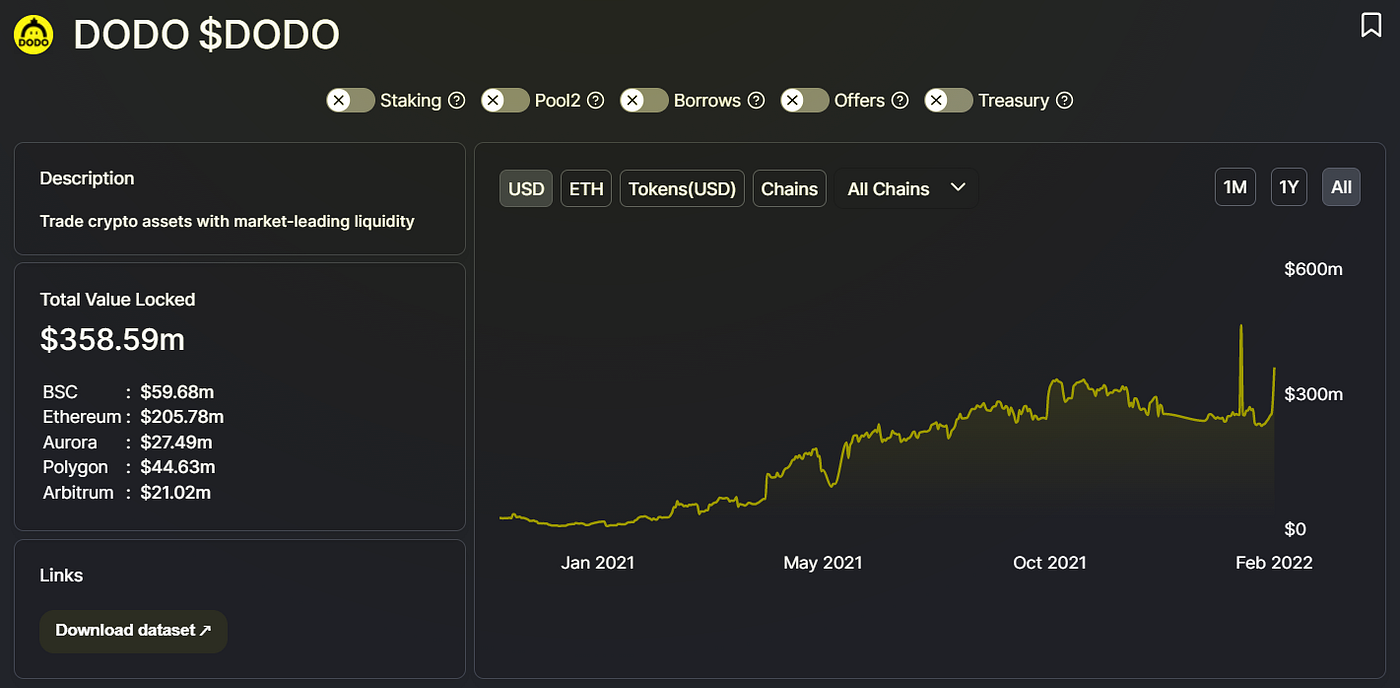Click the yellow DODO logo icon
1400x688 pixels.
33,35
